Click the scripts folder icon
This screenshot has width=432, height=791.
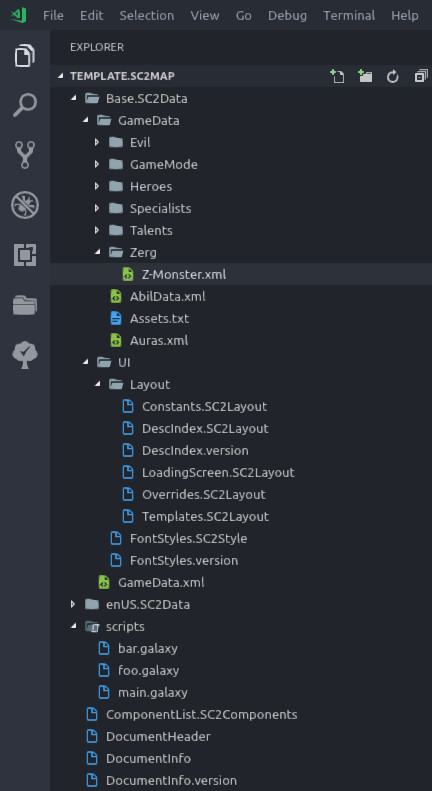click(x=92, y=627)
